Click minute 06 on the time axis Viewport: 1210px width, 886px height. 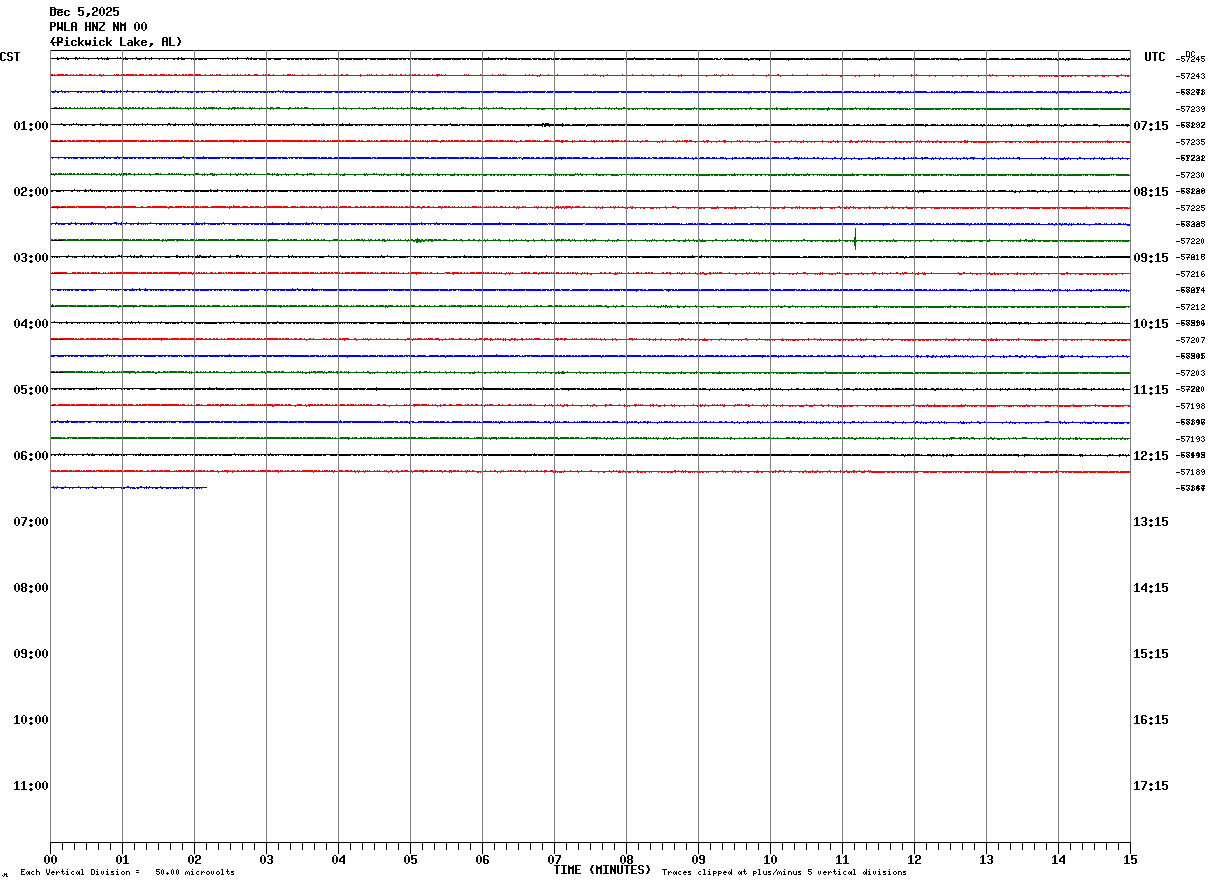click(x=482, y=860)
